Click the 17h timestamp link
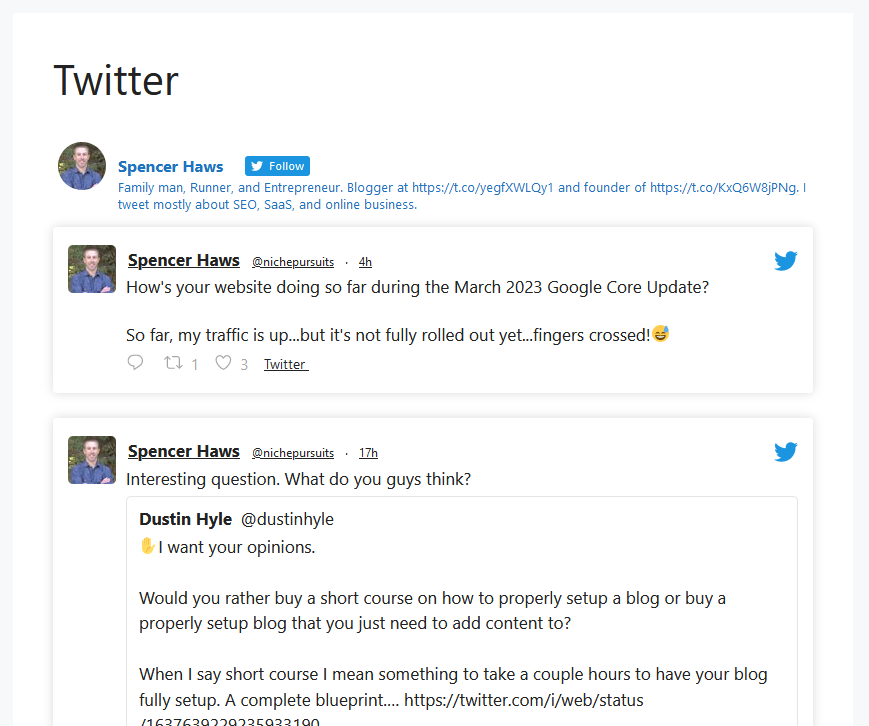The height and width of the screenshot is (726, 869). pyautogui.click(x=368, y=453)
